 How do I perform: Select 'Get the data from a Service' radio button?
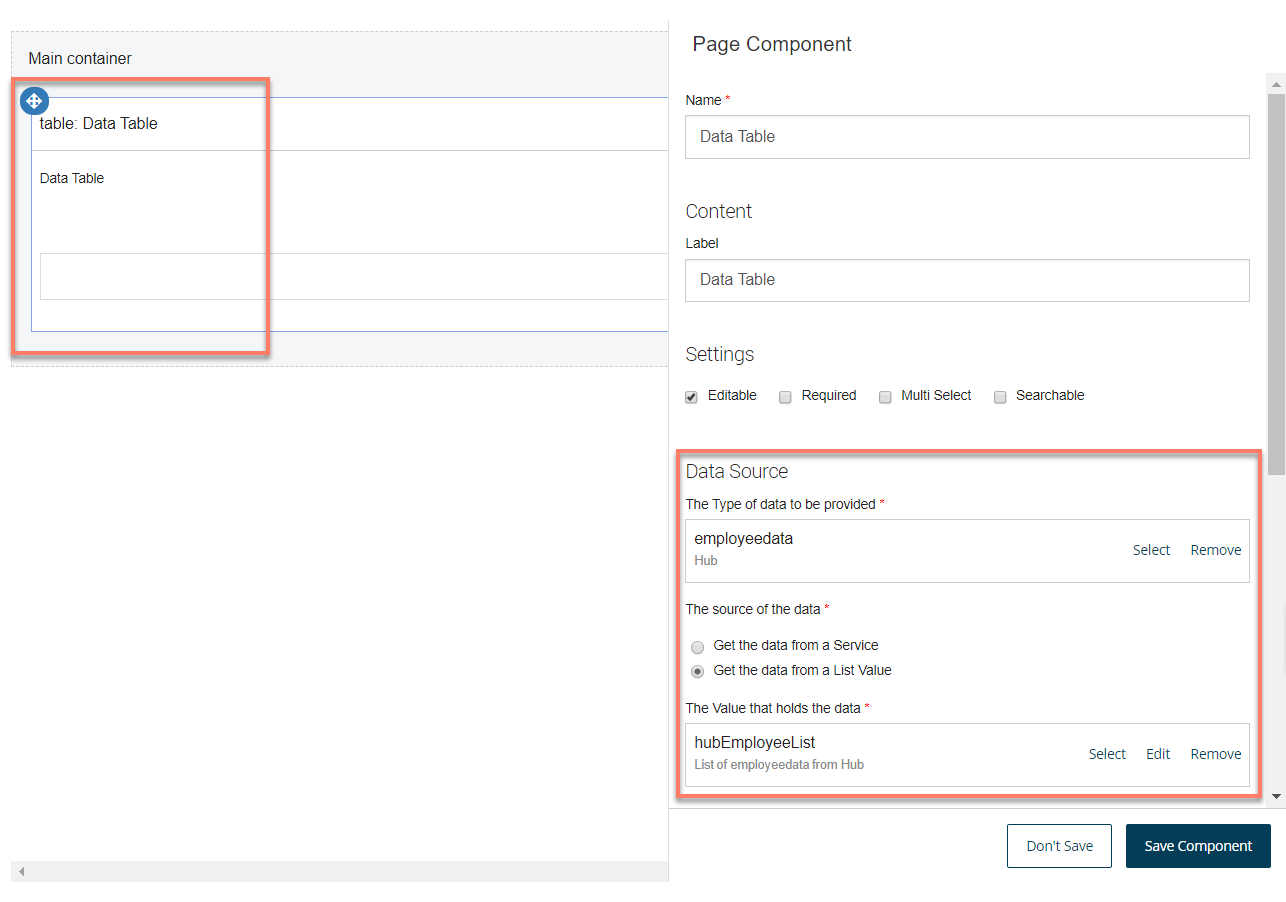697,647
